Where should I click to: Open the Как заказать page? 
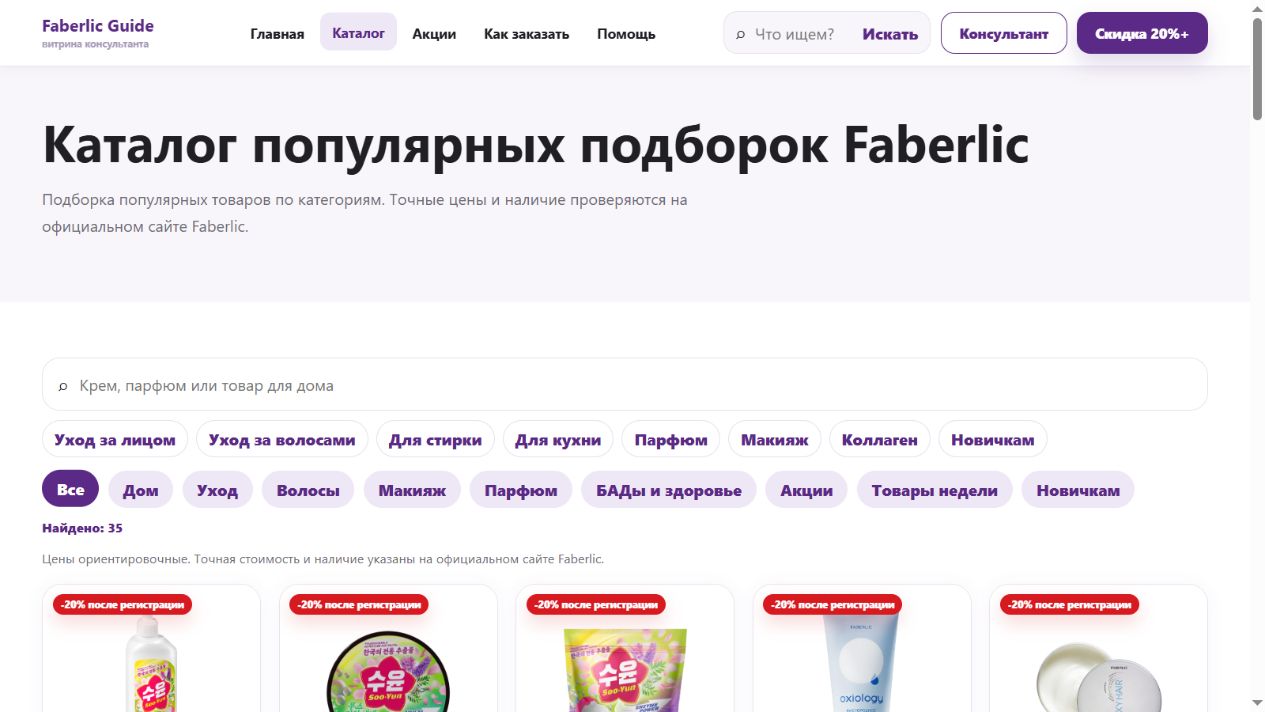point(526,33)
